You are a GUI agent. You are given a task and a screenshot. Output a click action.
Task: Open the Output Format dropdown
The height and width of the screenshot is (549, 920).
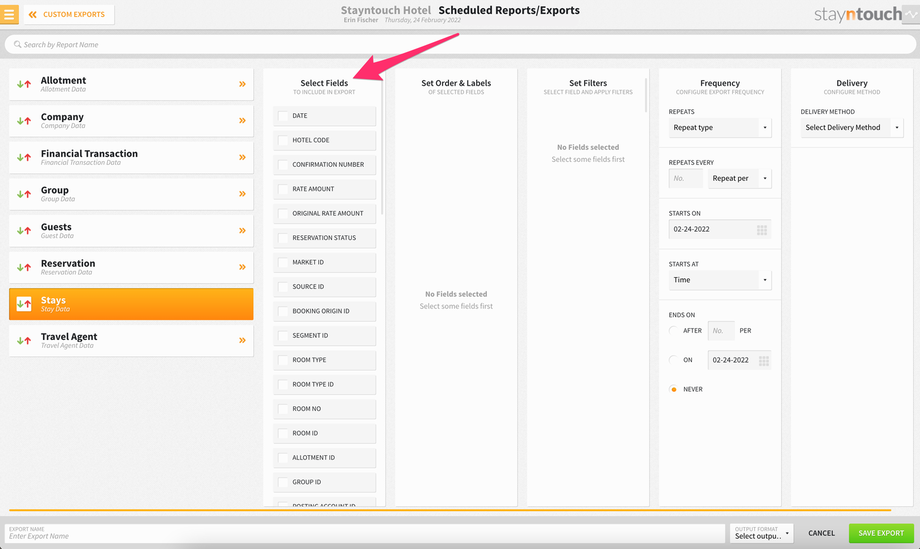point(762,533)
